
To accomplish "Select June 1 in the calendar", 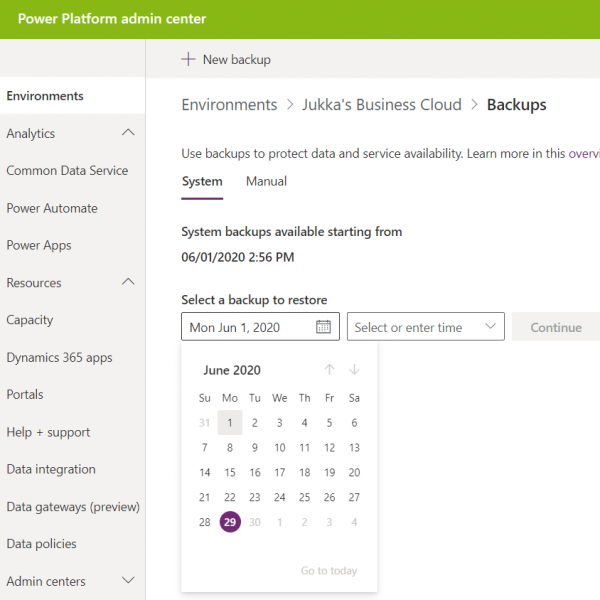I will (230, 422).
